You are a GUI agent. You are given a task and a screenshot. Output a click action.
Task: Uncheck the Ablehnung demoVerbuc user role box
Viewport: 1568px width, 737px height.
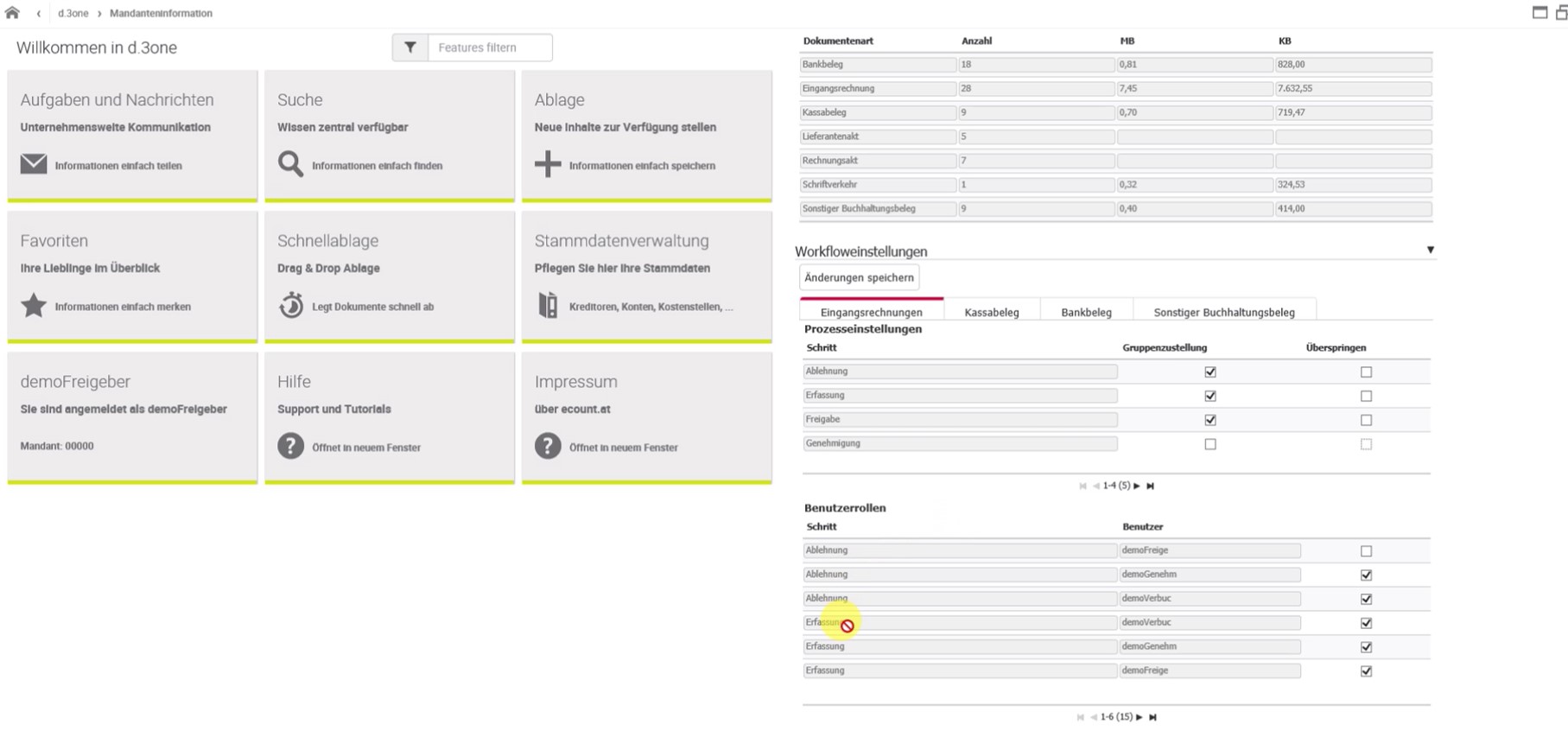pyautogui.click(x=1366, y=600)
